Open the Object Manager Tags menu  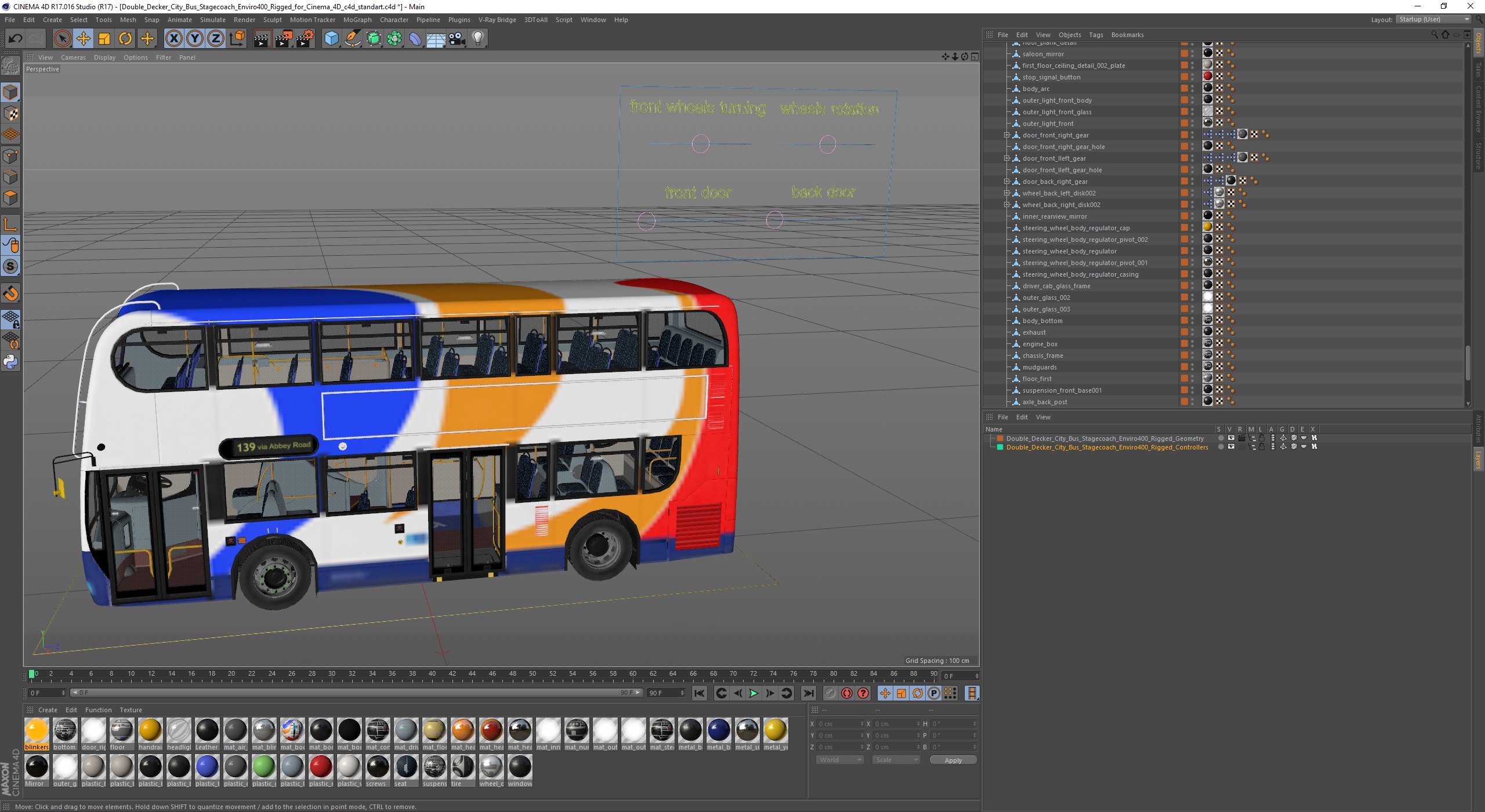pyautogui.click(x=1096, y=35)
